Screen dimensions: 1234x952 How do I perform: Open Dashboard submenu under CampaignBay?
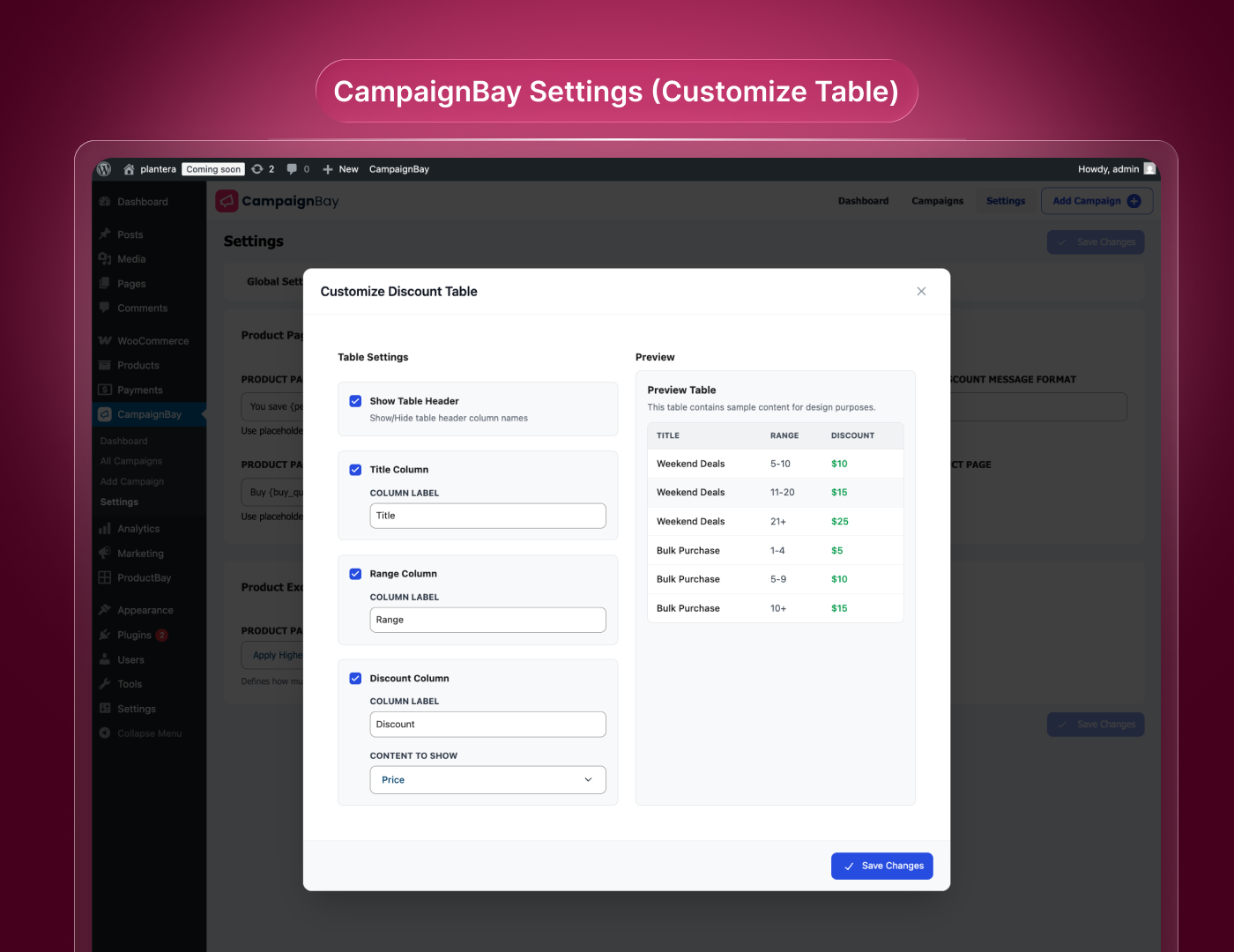coord(123,441)
